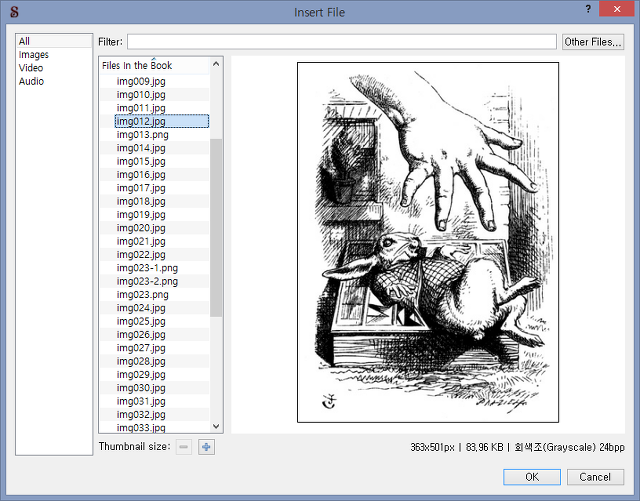Select img023.png in file list
The width and height of the screenshot is (640, 501).
142,295
